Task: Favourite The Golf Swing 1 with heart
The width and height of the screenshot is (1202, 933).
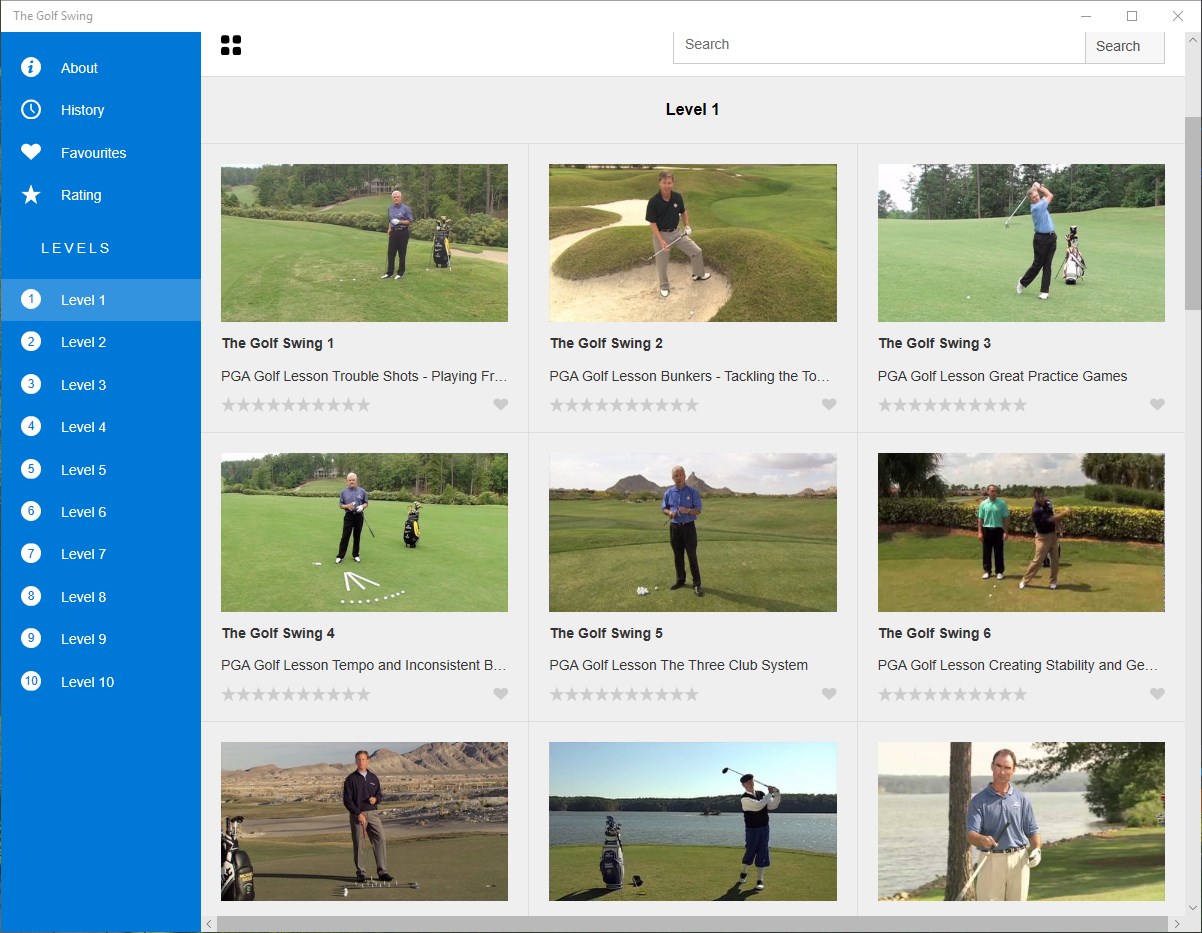Action: pyautogui.click(x=501, y=404)
